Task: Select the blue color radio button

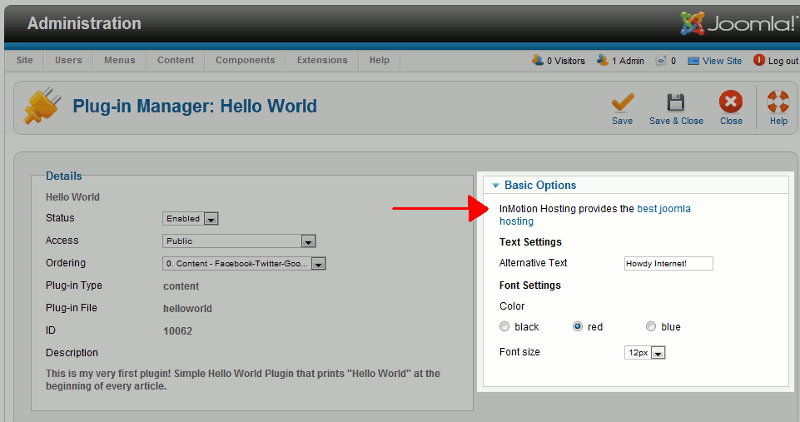Action: pyautogui.click(x=651, y=327)
